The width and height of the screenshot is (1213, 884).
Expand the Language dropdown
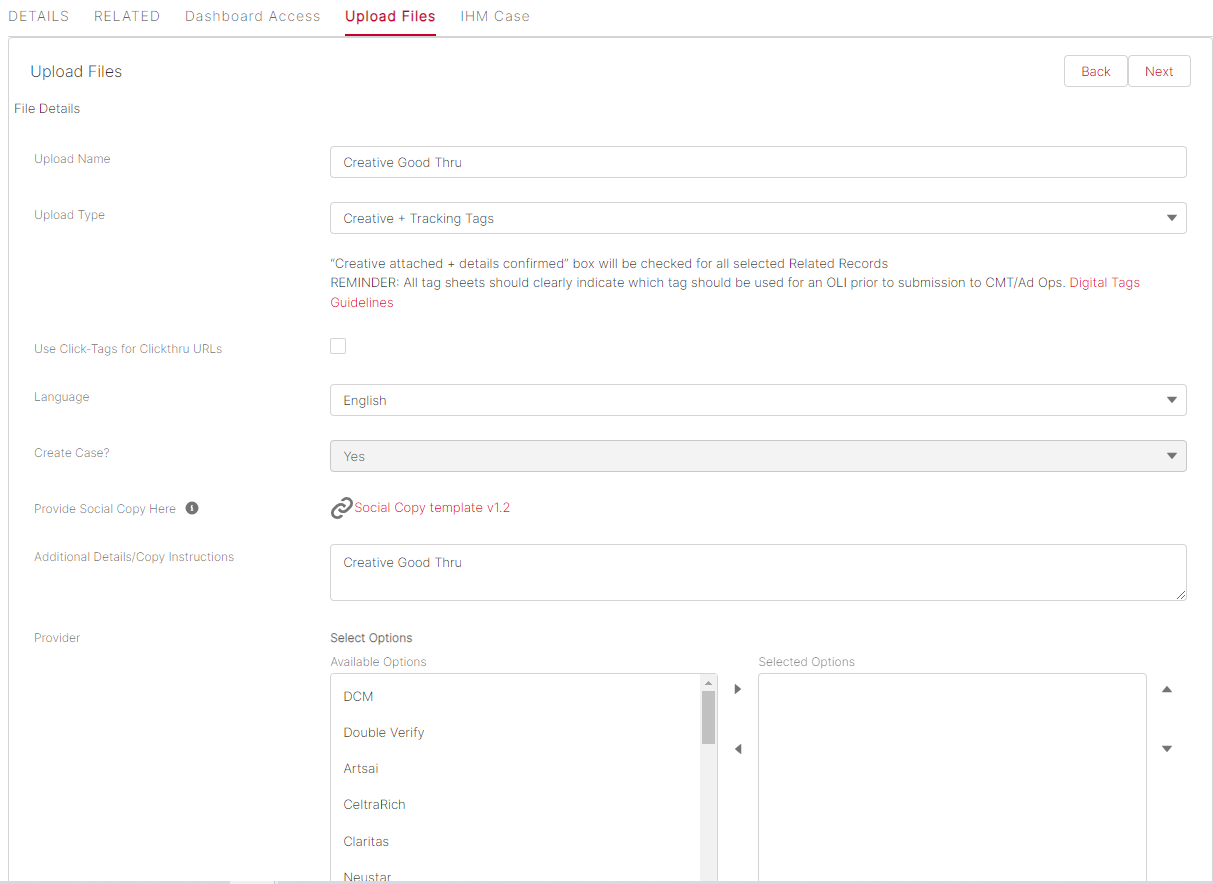tap(757, 400)
